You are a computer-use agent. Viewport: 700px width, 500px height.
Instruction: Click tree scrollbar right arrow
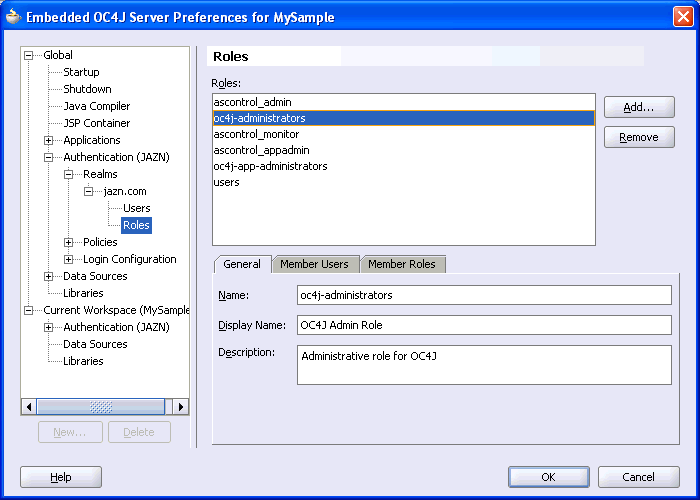(180, 407)
